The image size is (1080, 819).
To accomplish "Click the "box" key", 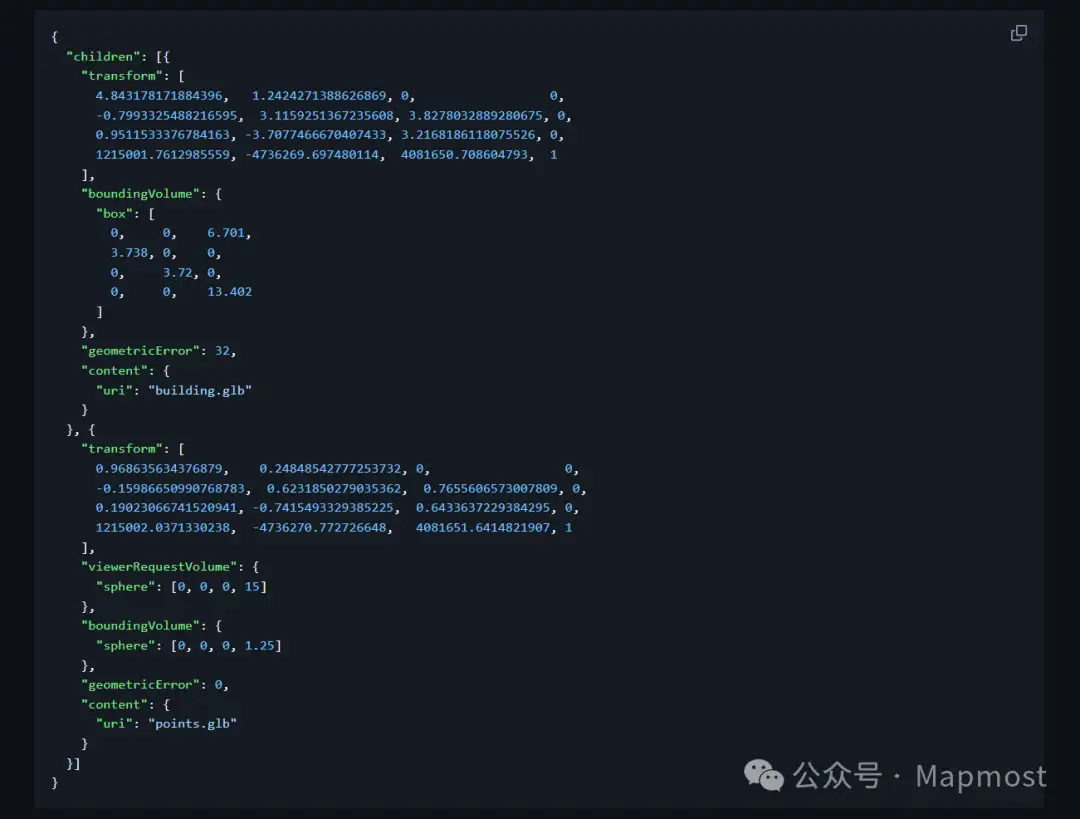I will click(x=114, y=214).
